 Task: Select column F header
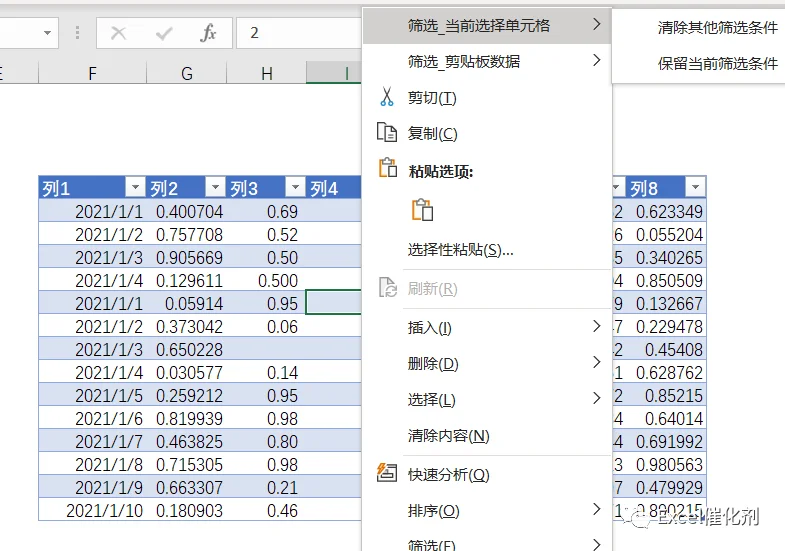click(x=92, y=73)
